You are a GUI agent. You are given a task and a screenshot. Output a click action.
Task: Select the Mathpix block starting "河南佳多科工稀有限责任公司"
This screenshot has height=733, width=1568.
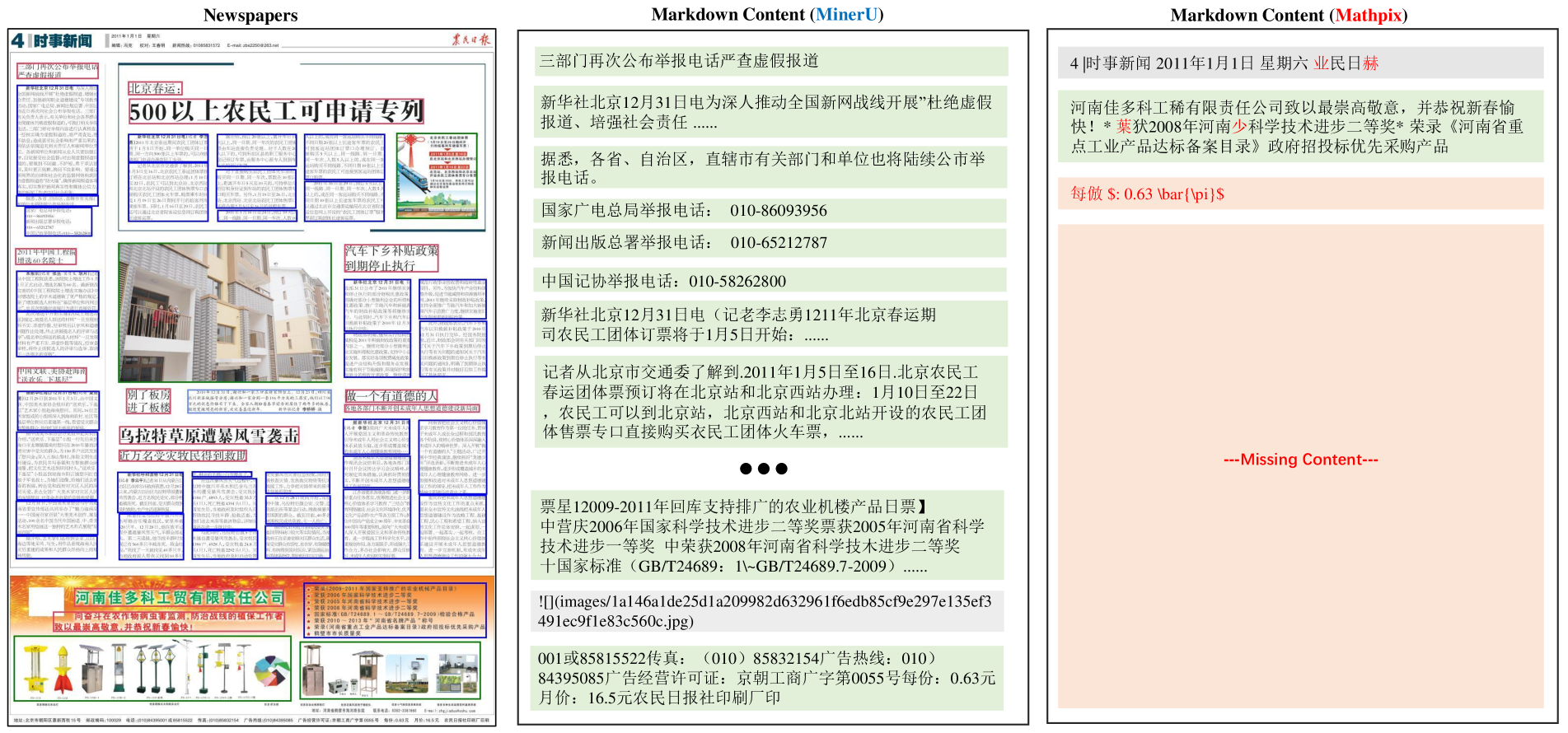(1301, 127)
